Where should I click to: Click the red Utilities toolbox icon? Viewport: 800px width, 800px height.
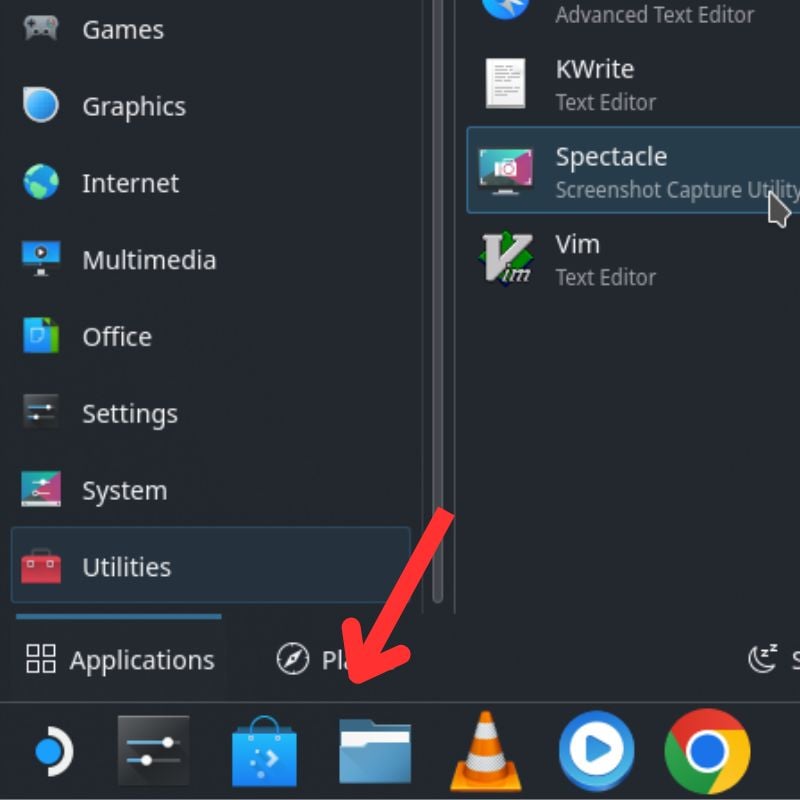point(41,566)
